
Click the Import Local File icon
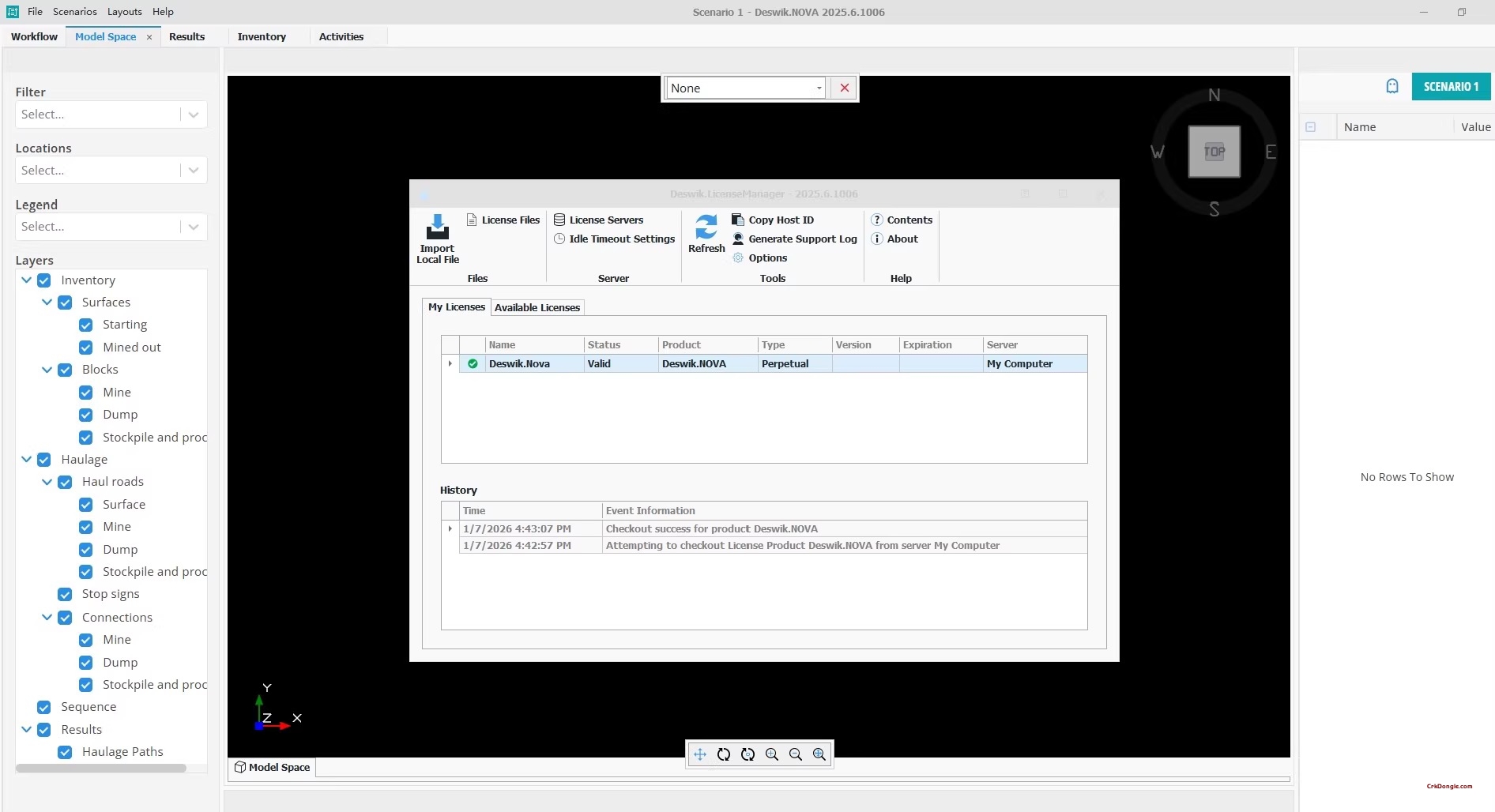[x=438, y=229]
